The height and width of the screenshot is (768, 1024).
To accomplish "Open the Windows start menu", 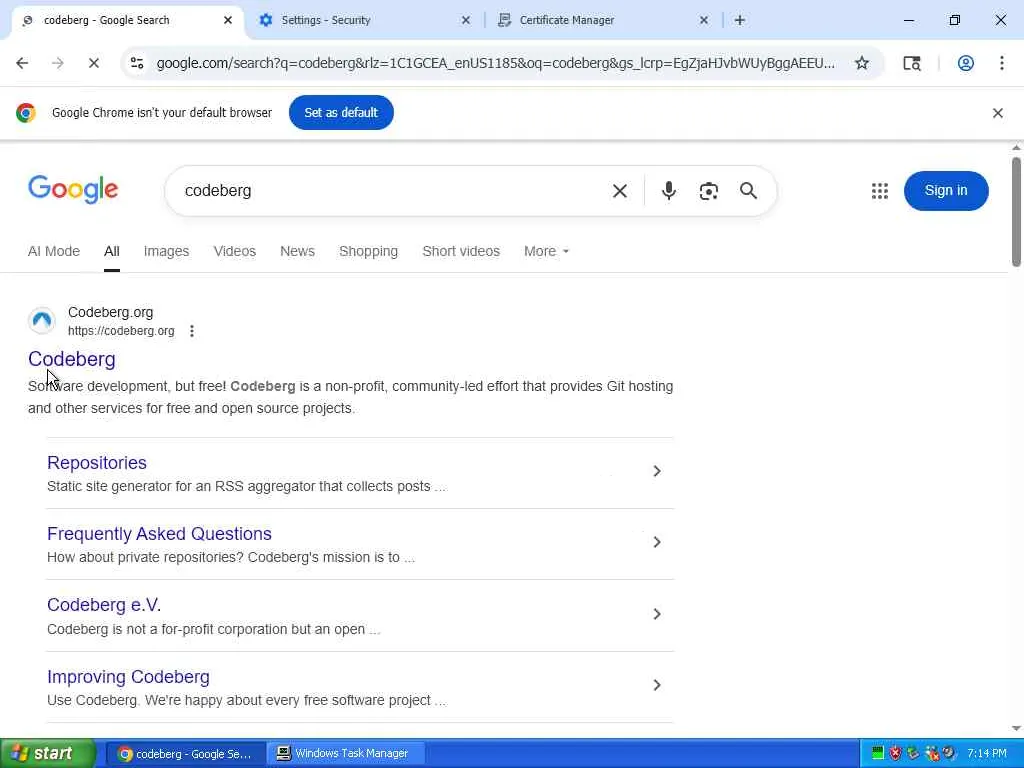I will tap(48, 754).
